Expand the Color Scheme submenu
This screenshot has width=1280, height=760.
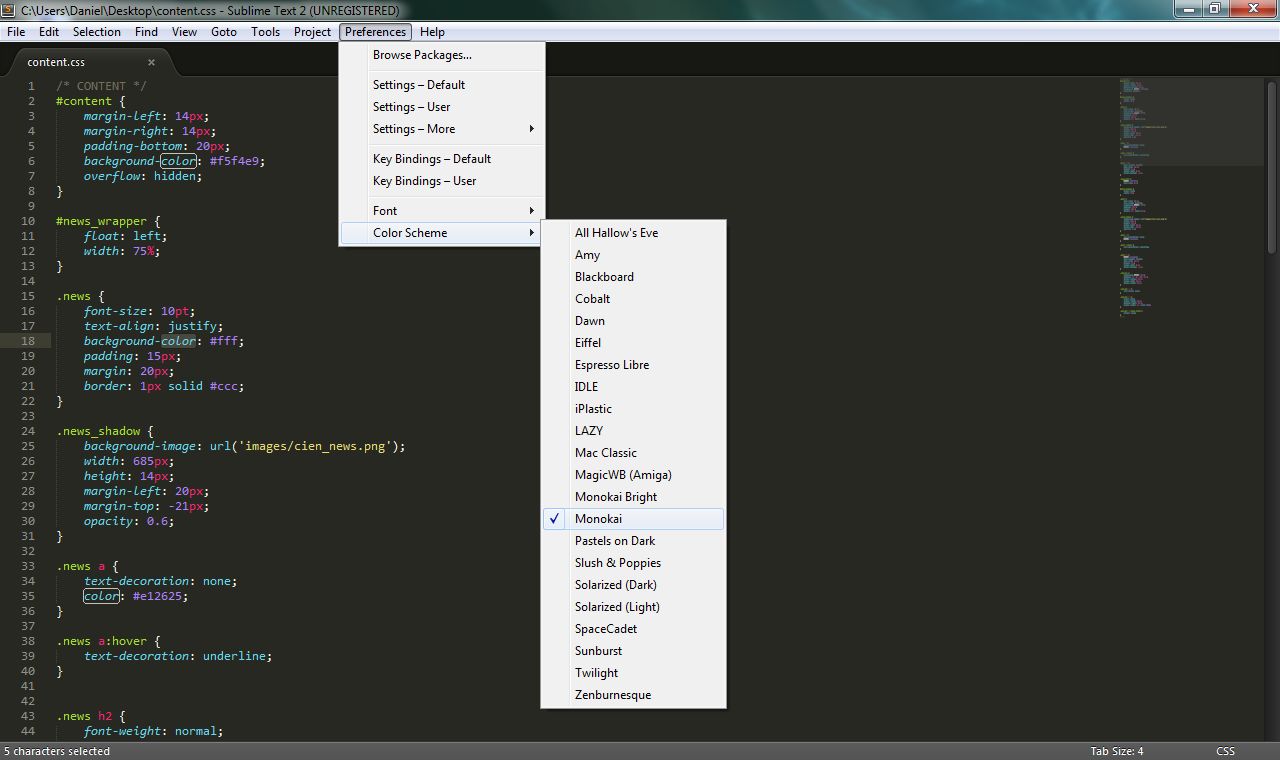click(442, 233)
